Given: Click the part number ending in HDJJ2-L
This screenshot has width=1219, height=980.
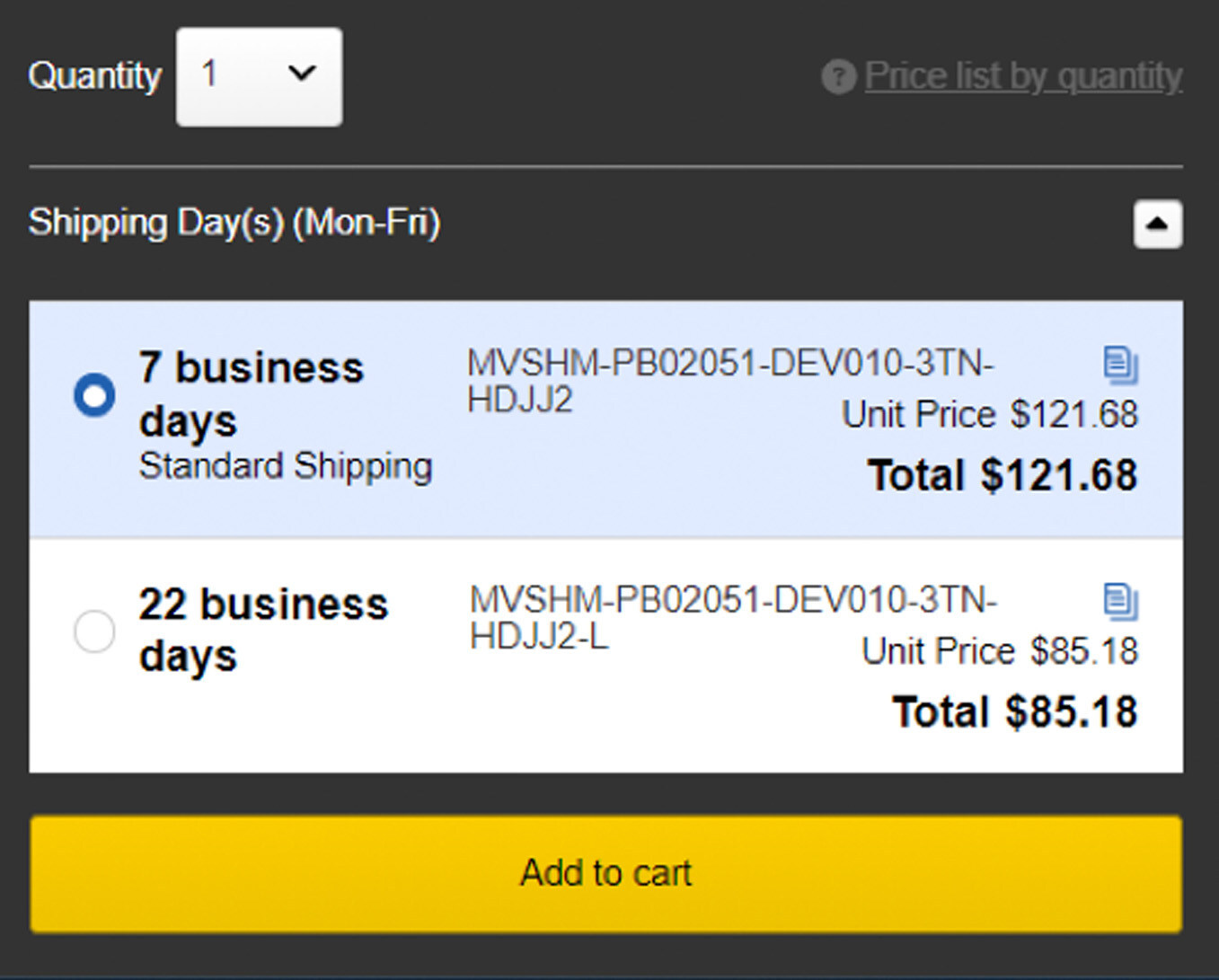Looking at the screenshot, I should point(732,617).
